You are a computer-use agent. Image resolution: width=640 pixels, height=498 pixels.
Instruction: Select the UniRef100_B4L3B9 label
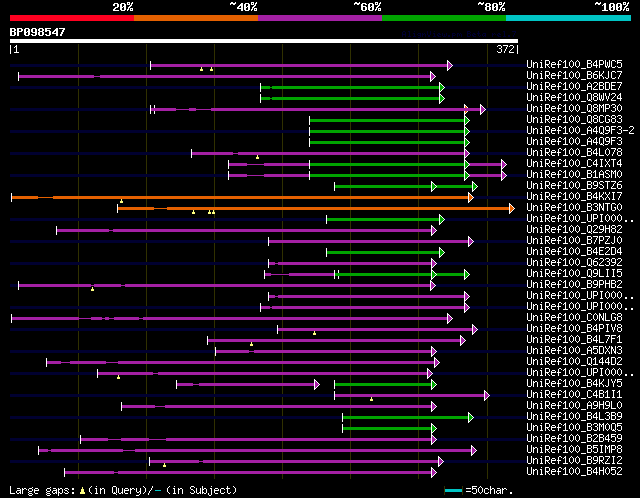click(x=574, y=417)
